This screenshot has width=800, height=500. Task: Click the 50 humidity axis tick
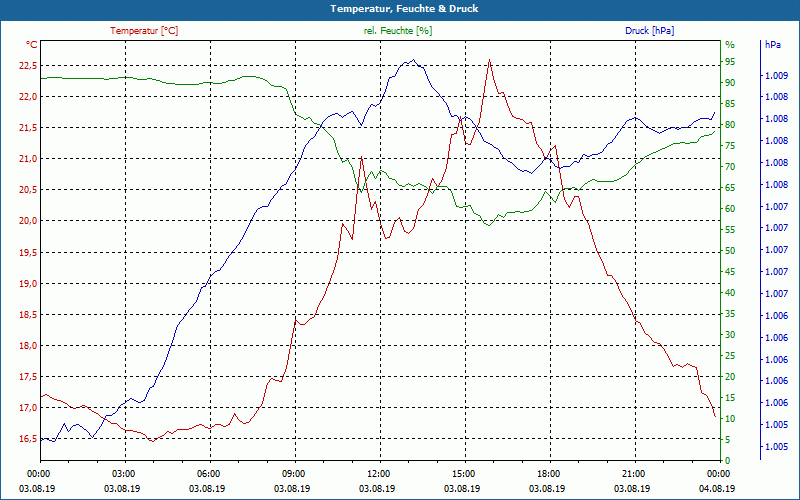730,251
